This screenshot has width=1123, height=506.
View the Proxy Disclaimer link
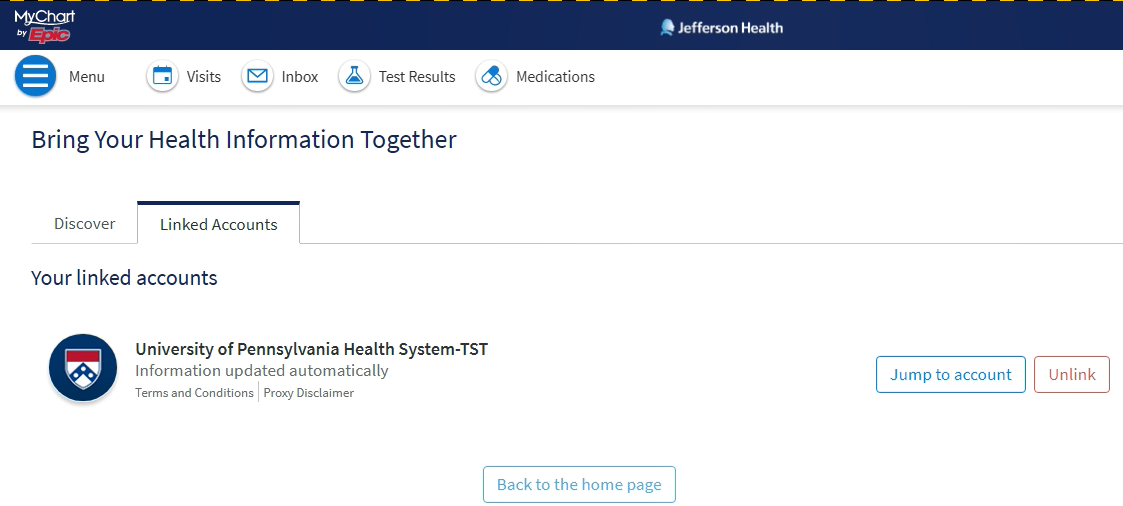tap(309, 393)
